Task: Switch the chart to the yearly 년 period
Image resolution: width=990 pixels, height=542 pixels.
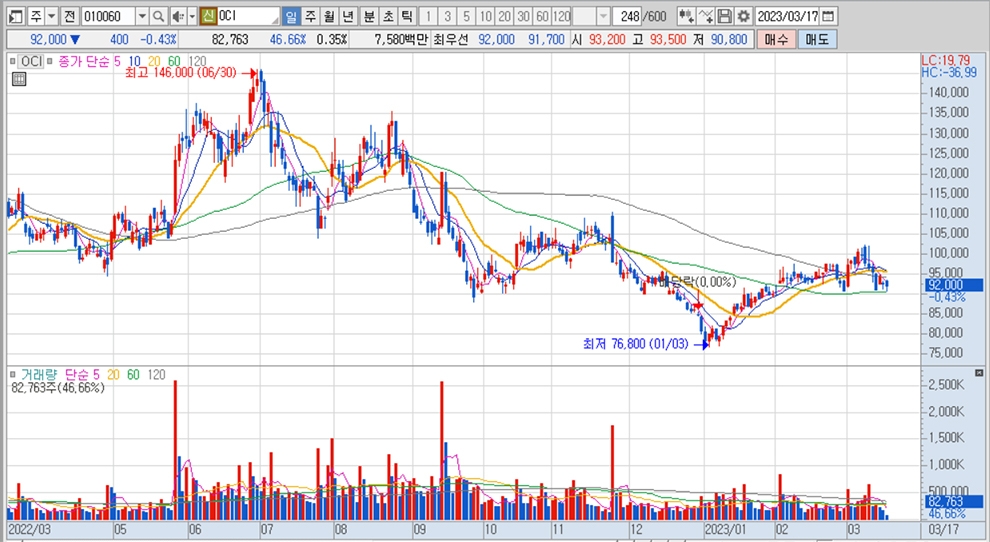Action: [x=348, y=16]
